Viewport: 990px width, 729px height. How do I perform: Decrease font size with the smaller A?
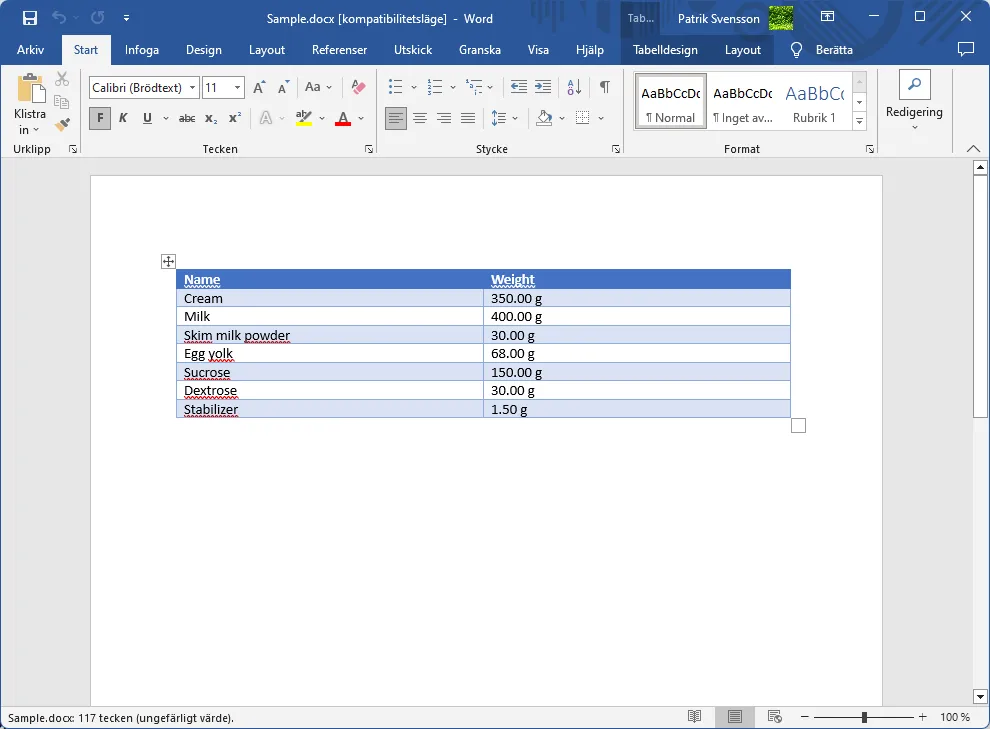pos(283,87)
